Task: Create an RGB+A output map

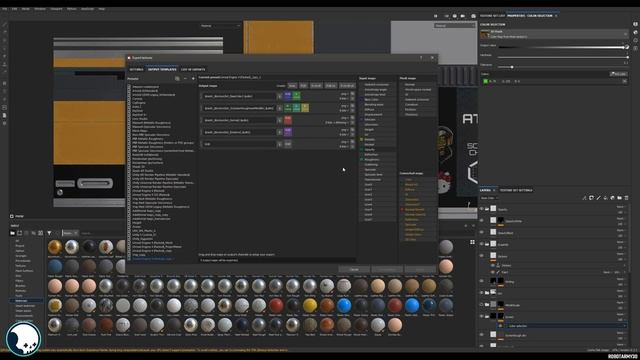Action: click(x=331, y=86)
